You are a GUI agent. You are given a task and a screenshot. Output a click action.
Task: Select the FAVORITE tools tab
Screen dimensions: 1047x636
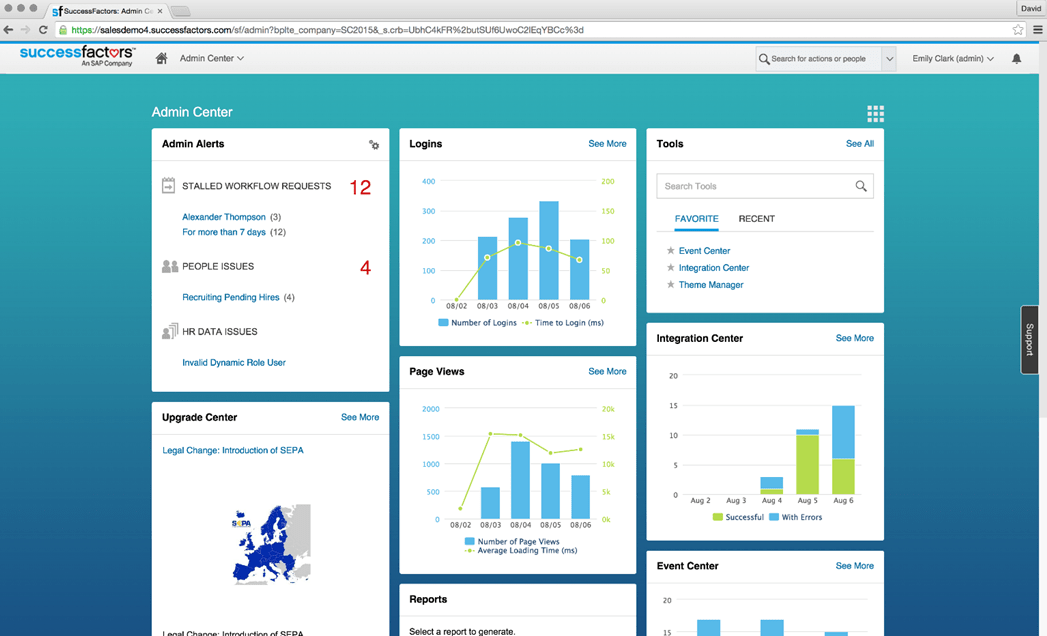click(696, 219)
